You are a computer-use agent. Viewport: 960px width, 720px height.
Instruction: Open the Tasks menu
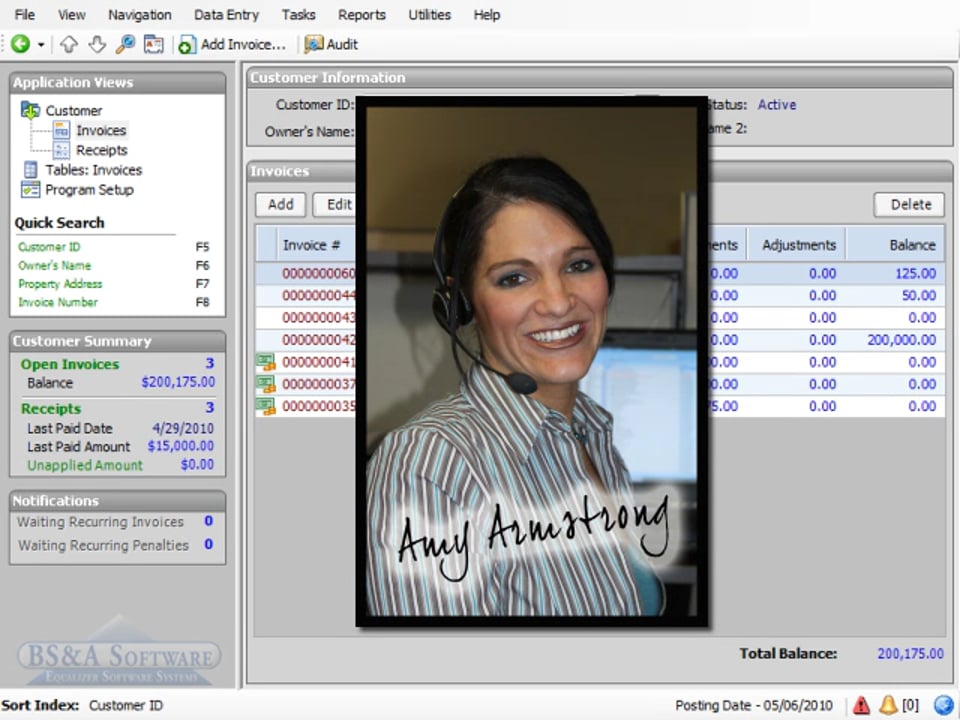click(298, 15)
